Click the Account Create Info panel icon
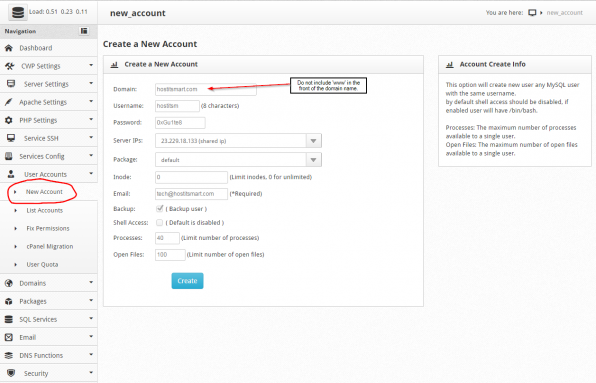The image size is (596, 383). click(450, 65)
